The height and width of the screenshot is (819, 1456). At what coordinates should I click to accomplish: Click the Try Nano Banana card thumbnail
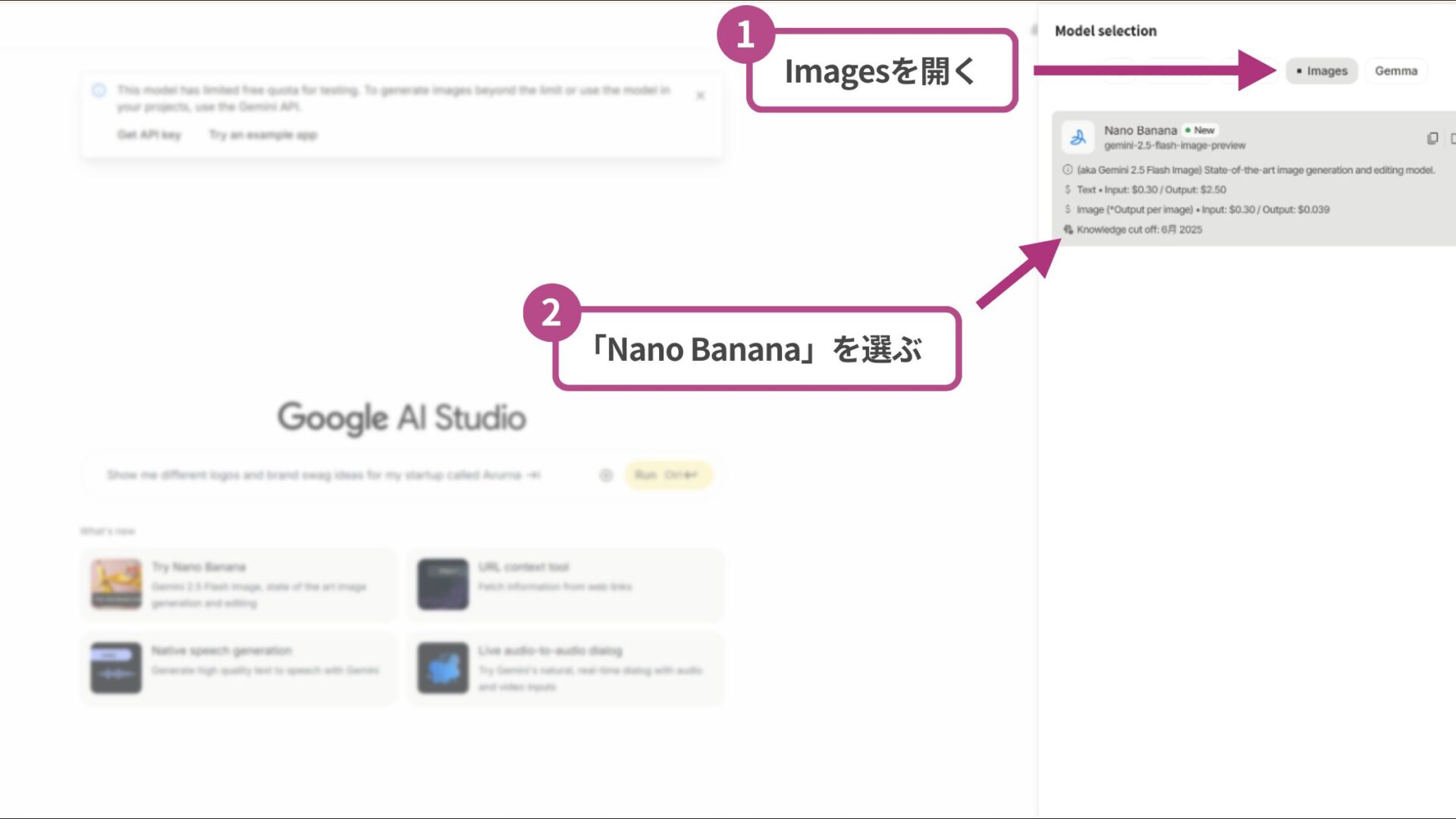(115, 584)
